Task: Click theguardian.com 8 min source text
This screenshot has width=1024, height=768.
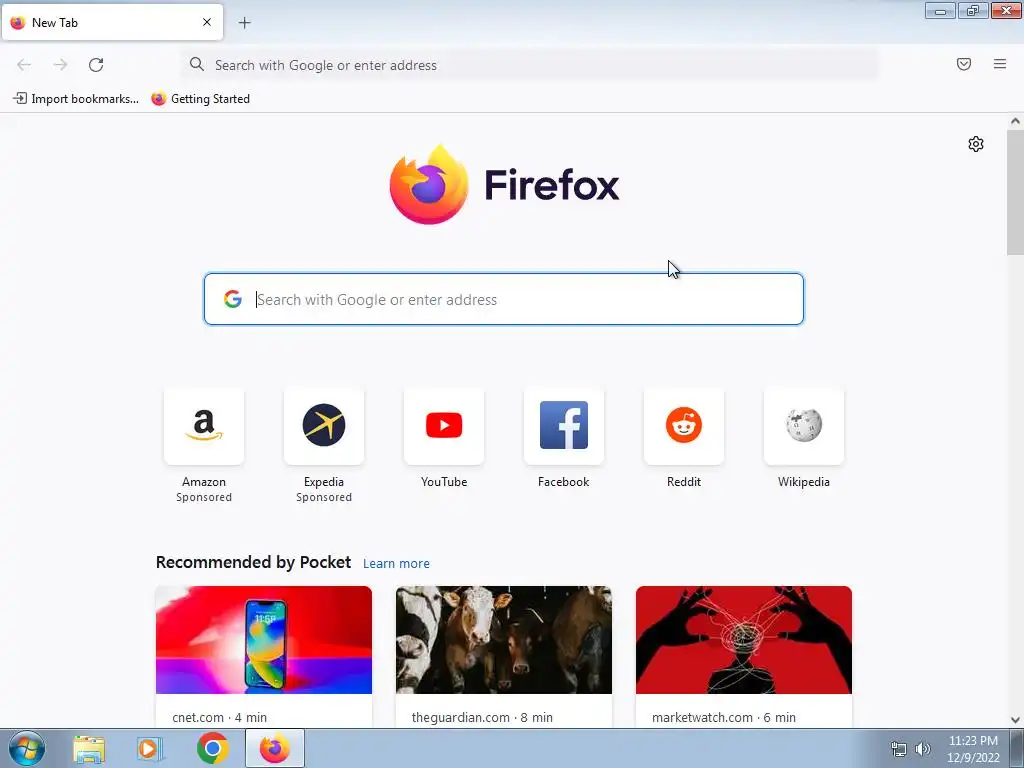Action: click(482, 717)
